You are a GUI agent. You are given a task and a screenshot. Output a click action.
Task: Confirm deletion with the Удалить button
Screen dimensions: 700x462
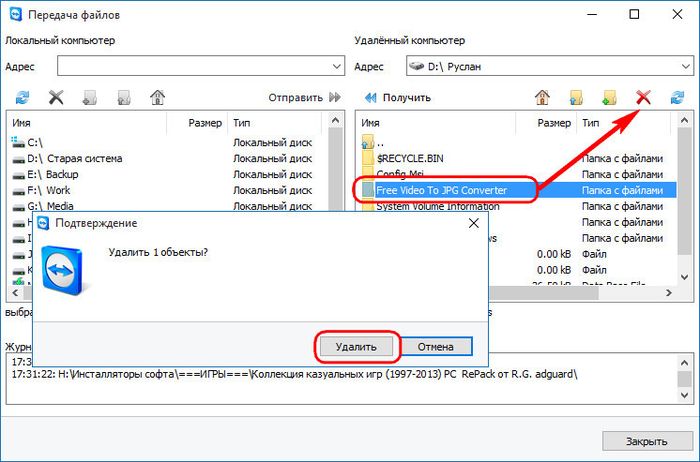[x=357, y=347]
